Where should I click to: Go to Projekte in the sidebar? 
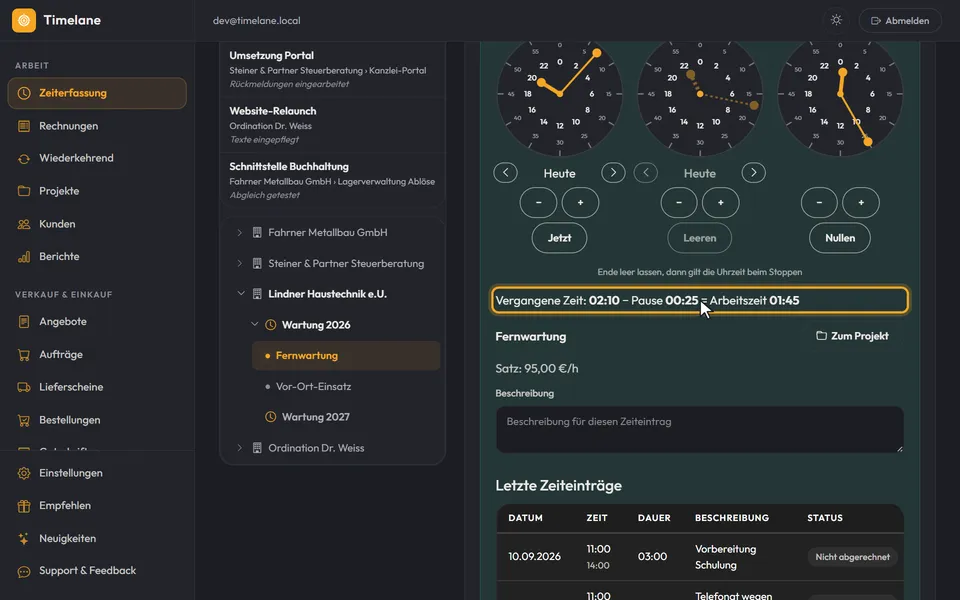97,191
